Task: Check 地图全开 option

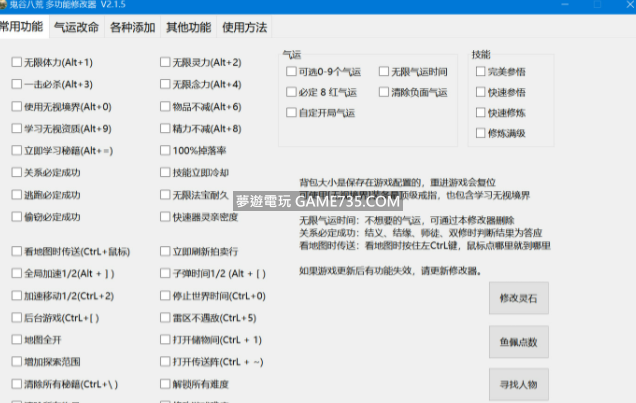Action: [x=17, y=339]
